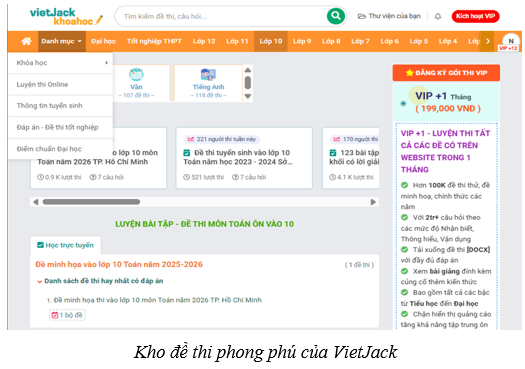Open the user avatar N
Viewport: 525px width, 369px height.
511,41
